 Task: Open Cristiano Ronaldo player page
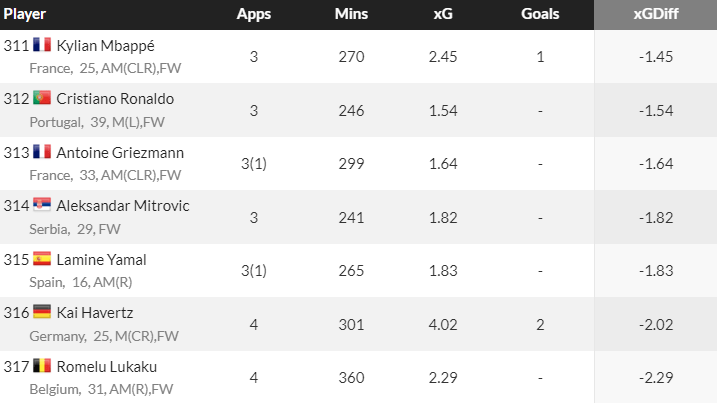click(115, 98)
